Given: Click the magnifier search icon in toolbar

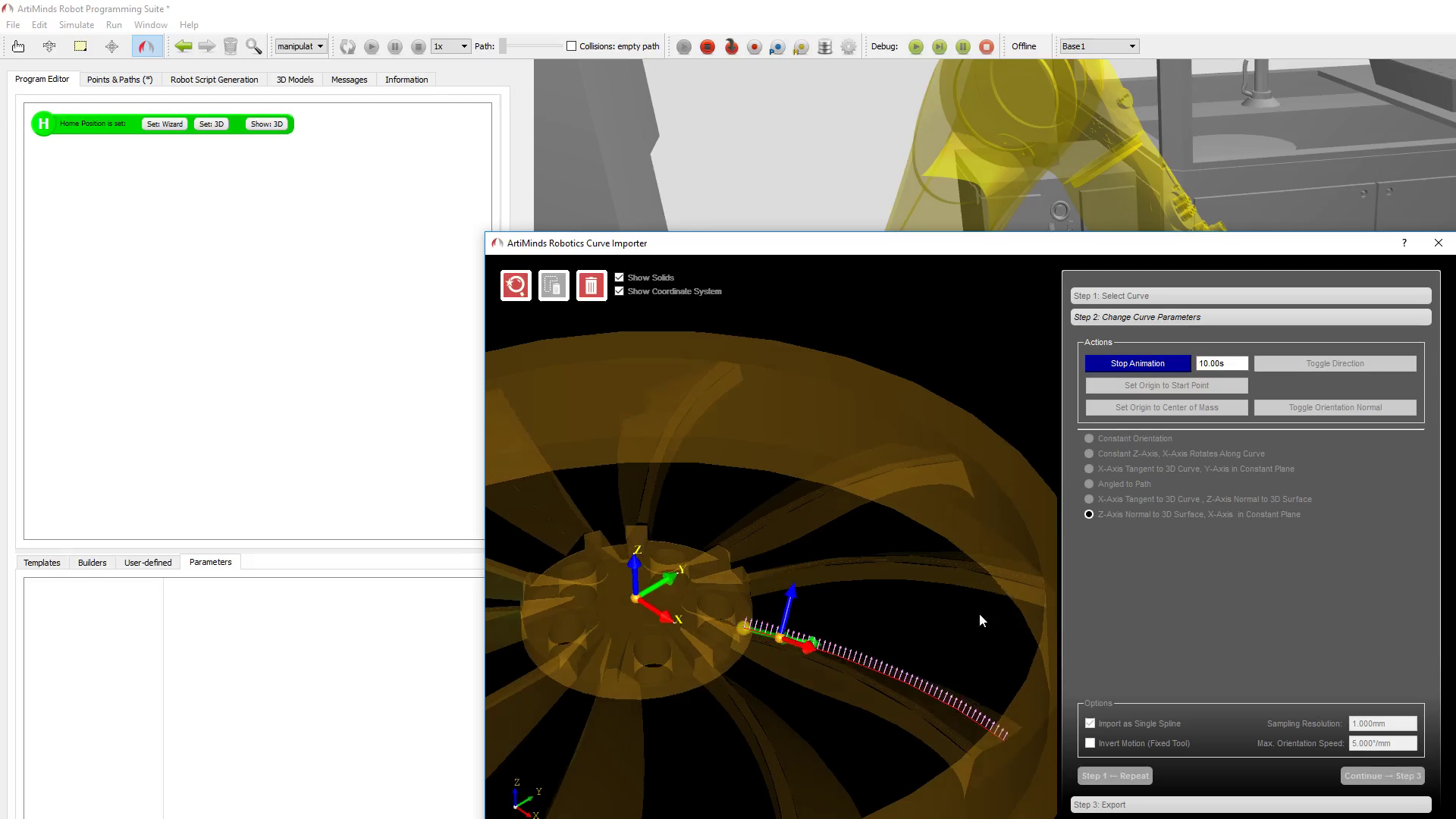Looking at the screenshot, I should click(254, 46).
